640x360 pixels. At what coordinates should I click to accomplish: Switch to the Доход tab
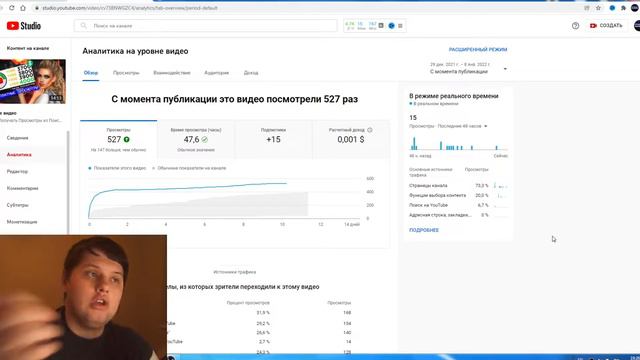coord(251,73)
